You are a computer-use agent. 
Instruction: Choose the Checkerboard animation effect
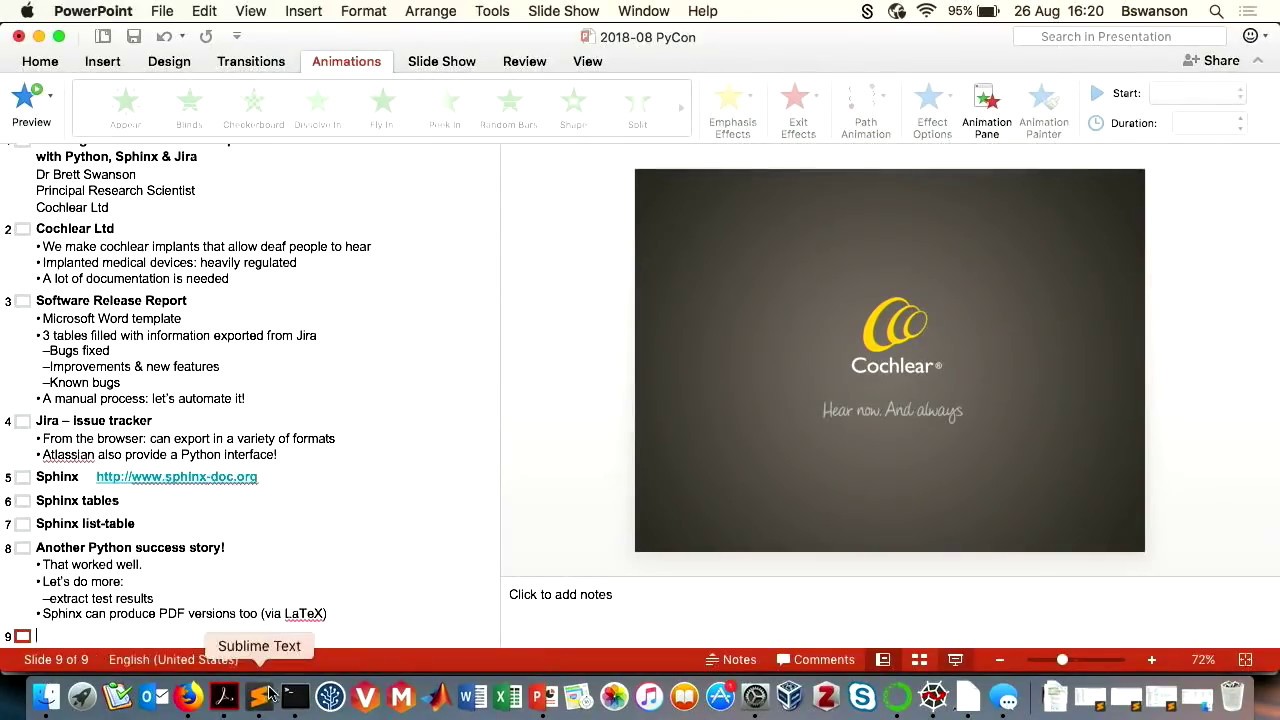tap(253, 108)
